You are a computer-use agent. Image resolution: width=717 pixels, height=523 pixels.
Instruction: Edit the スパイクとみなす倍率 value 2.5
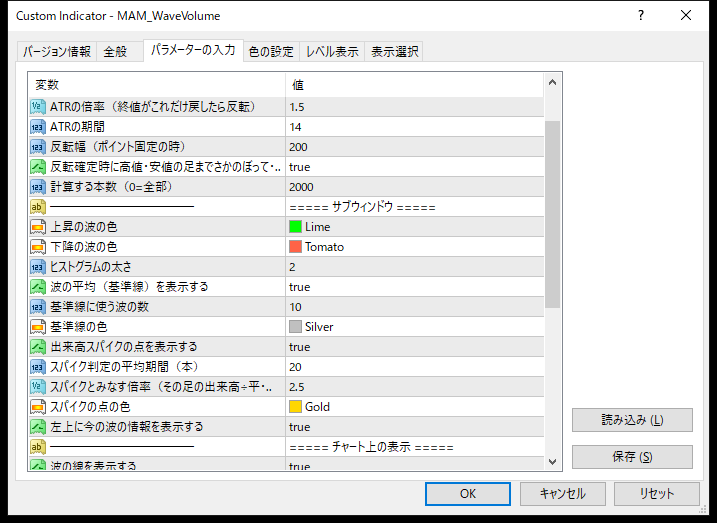(415, 387)
